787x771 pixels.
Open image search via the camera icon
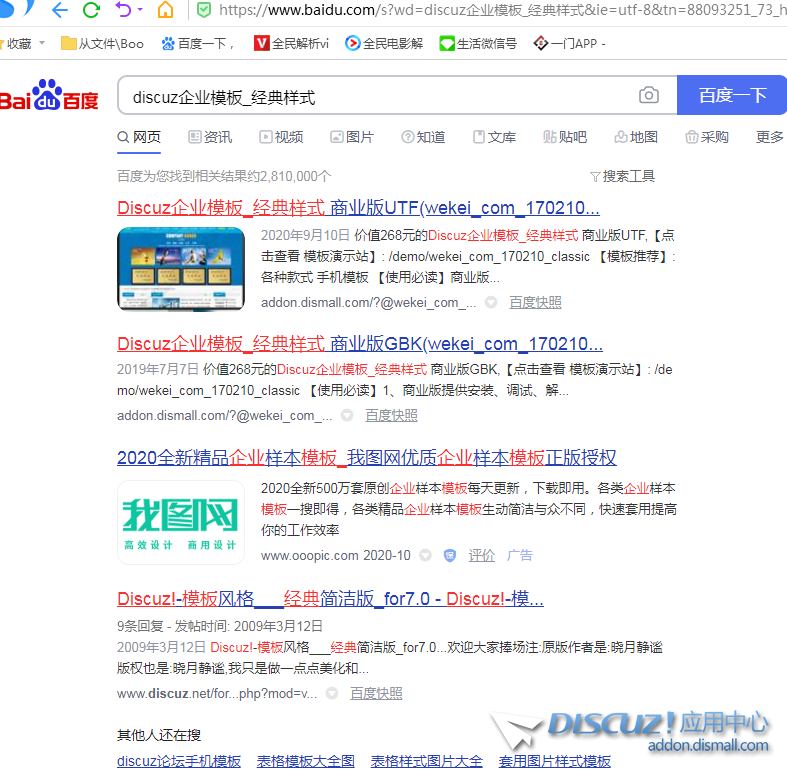(x=648, y=95)
